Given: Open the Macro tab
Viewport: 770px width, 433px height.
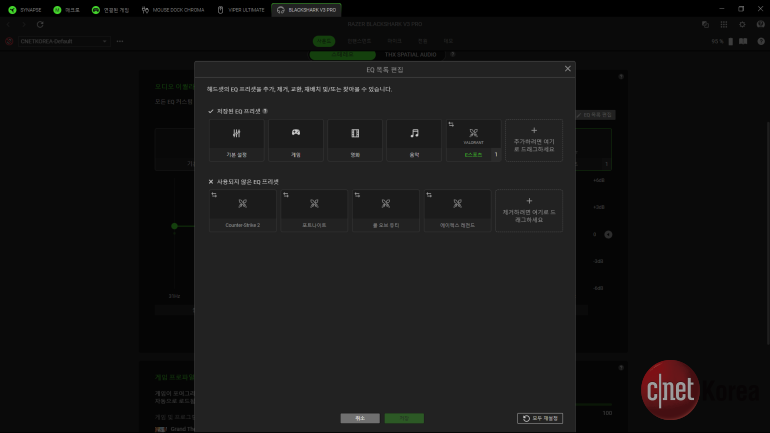Looking at the screenshot, I should click(x=66, y=10).
